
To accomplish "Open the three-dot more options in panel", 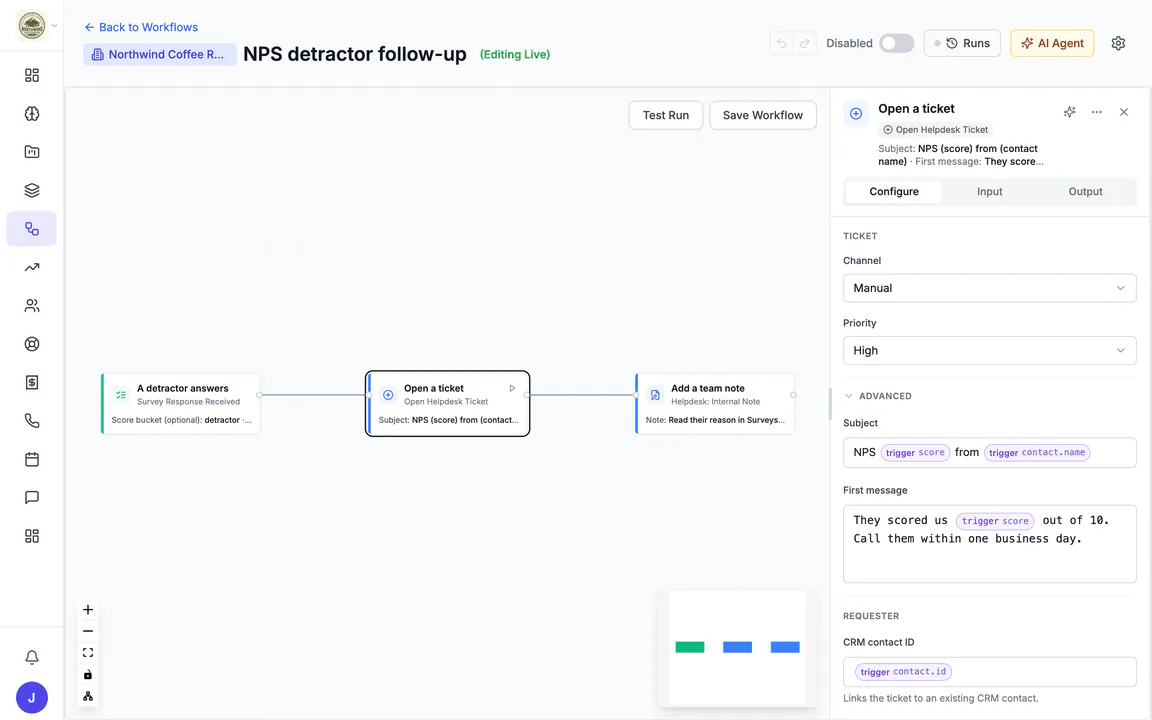I will (x=1097, y=112).
